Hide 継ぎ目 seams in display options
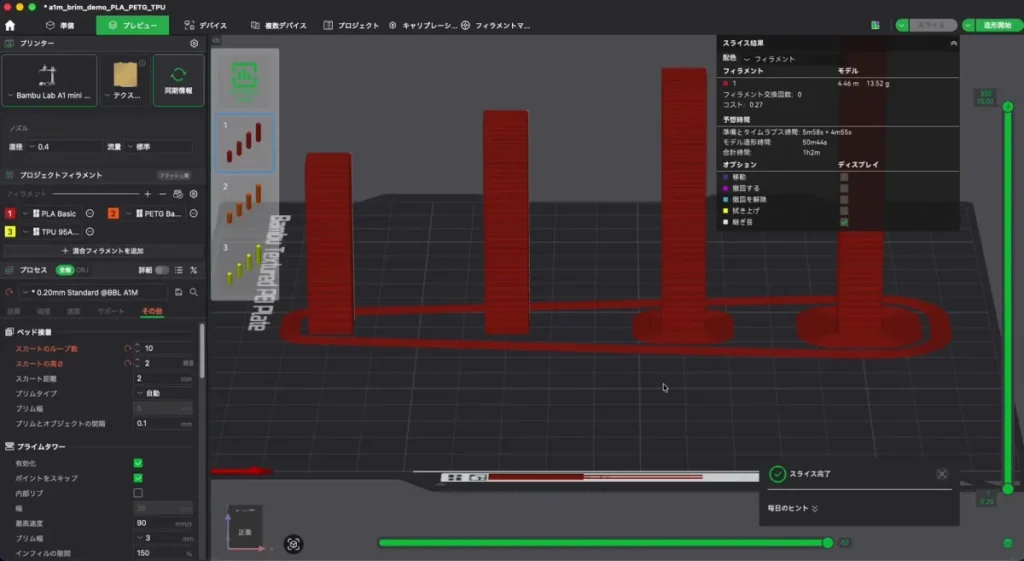This screenshot has height=561, width=1024. tap(844, 222)
